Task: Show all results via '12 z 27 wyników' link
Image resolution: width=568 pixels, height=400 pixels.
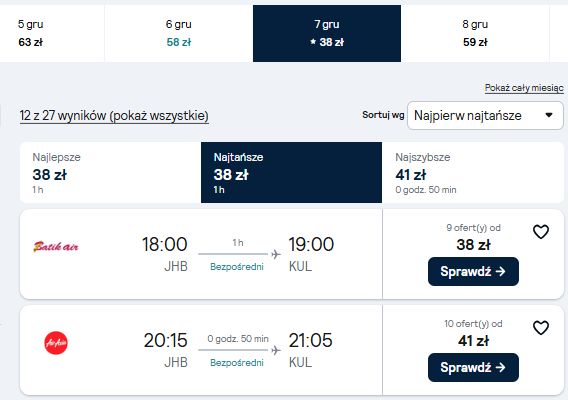Action: pyautogui.click(x=114, y=116)
